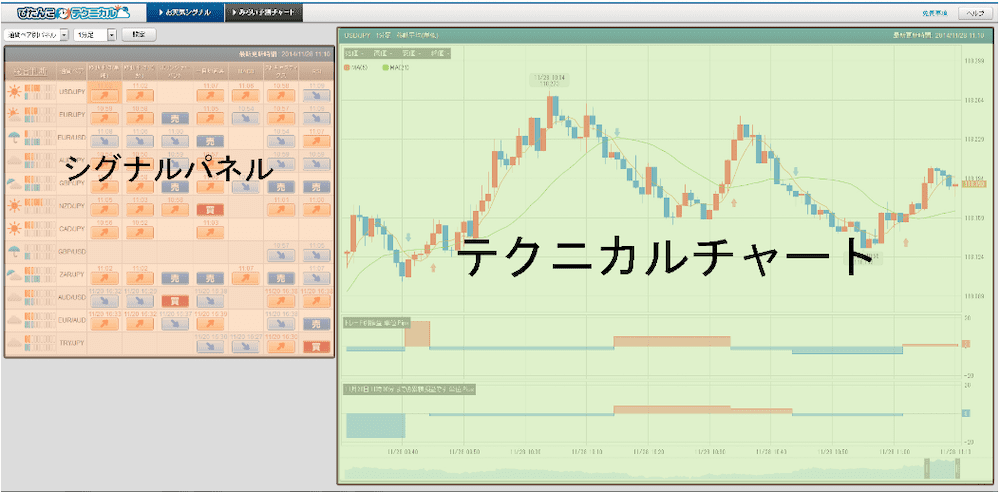Click the GBP/USD ストキャスティクス down-arrow signal
The image size is (1000, 492).
[281, 255]
